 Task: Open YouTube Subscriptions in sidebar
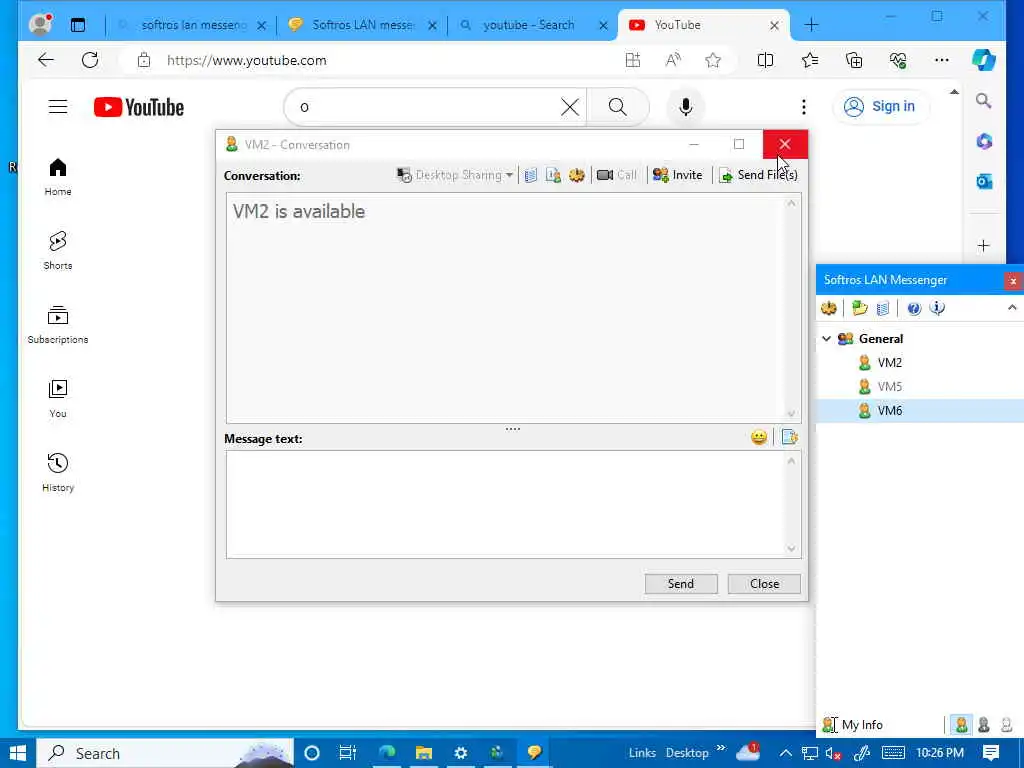[x=58, y=325]
